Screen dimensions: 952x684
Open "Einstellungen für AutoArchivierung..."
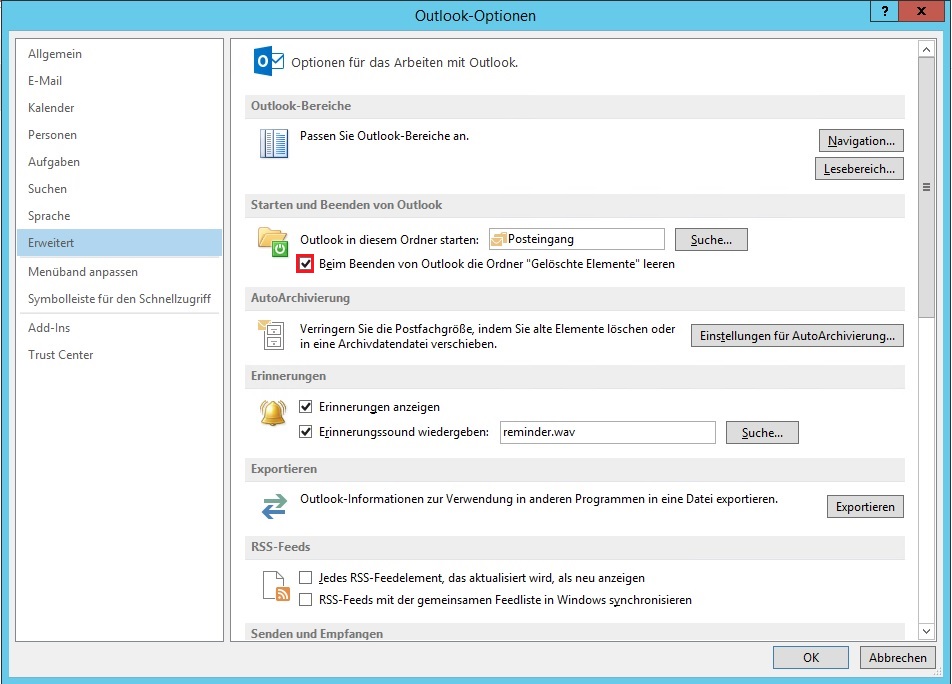[x=797, y=336]
